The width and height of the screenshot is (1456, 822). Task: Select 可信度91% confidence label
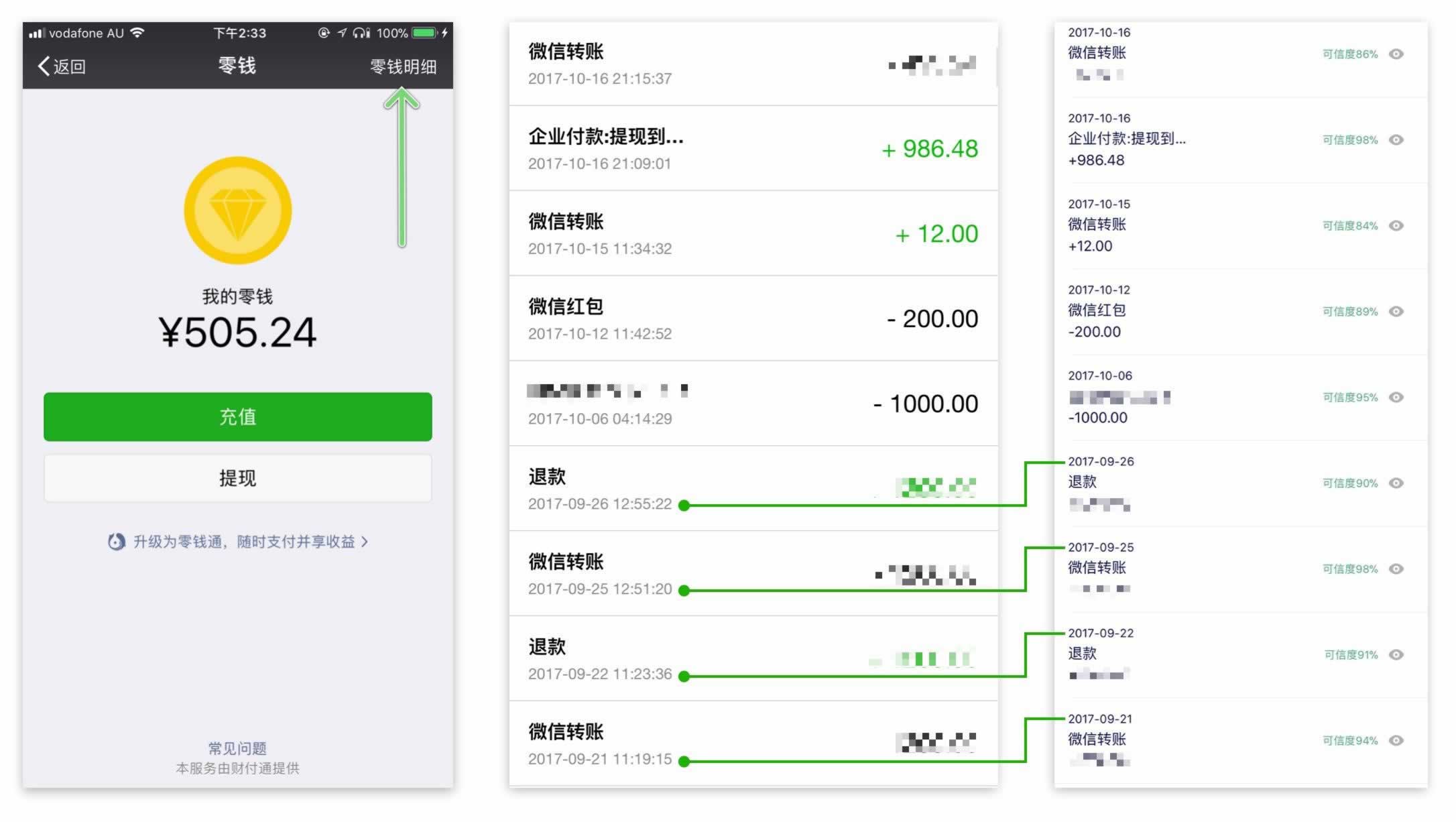[x=1351, y=655]
